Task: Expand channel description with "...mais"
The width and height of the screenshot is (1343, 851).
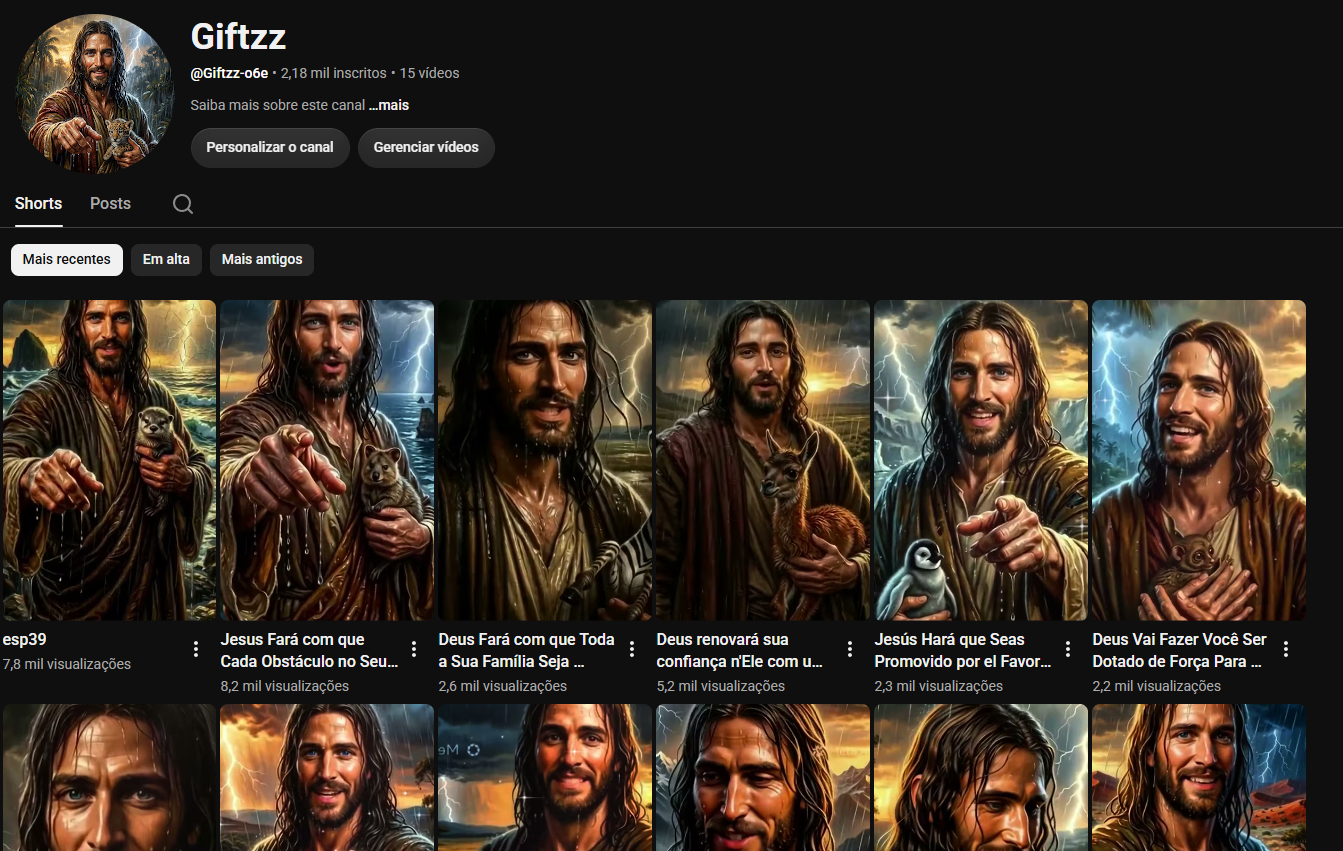Action: [389, 105]
